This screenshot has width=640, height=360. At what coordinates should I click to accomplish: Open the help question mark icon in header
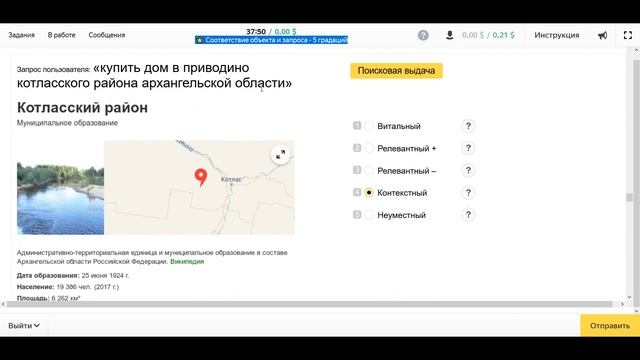pos(423,35)
